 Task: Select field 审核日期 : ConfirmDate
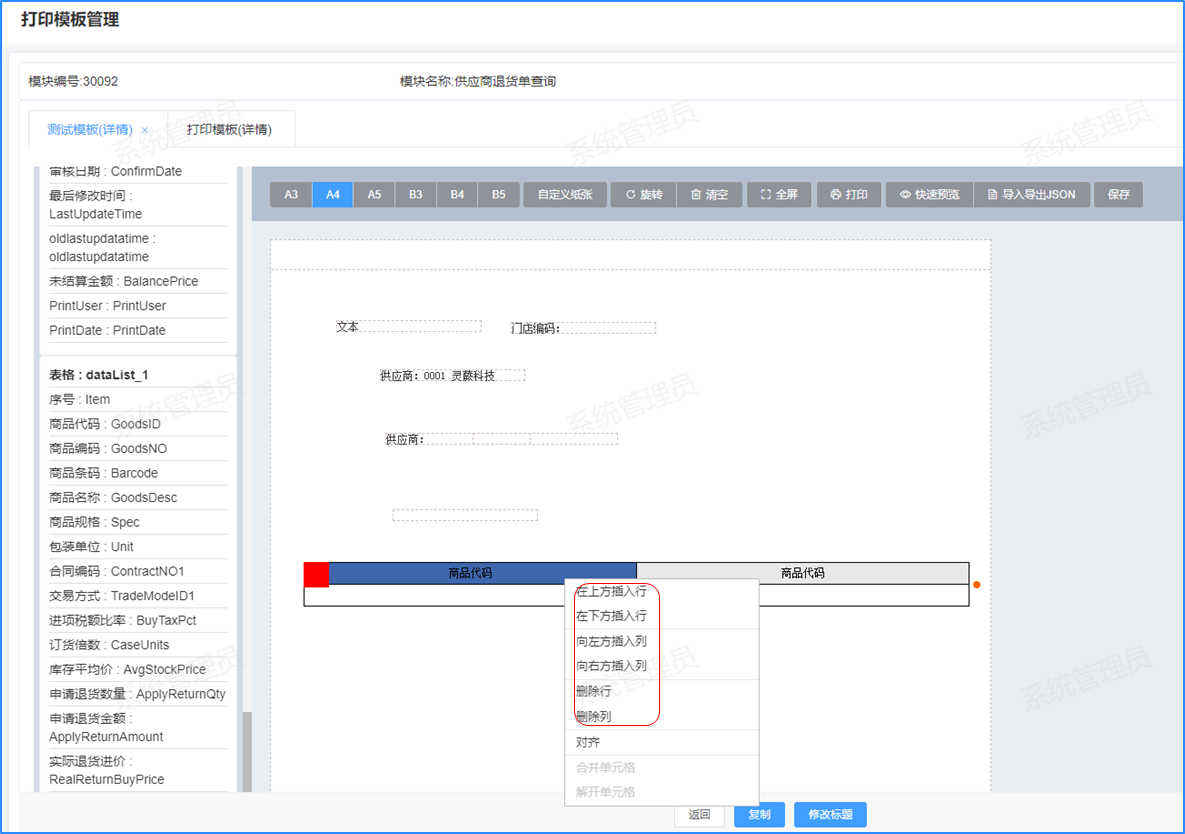pos(138,171)
